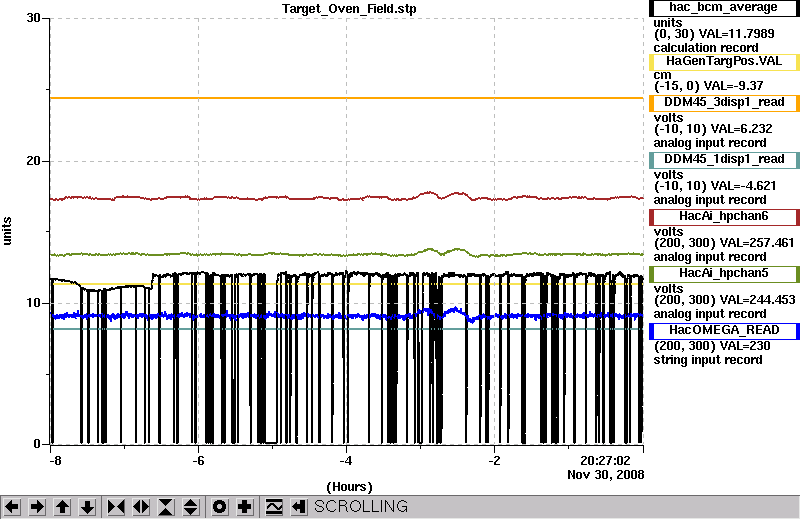Viewport: 800px width, 519px height.
Task: Click the auto-scale circle icon
Action: 219,507
